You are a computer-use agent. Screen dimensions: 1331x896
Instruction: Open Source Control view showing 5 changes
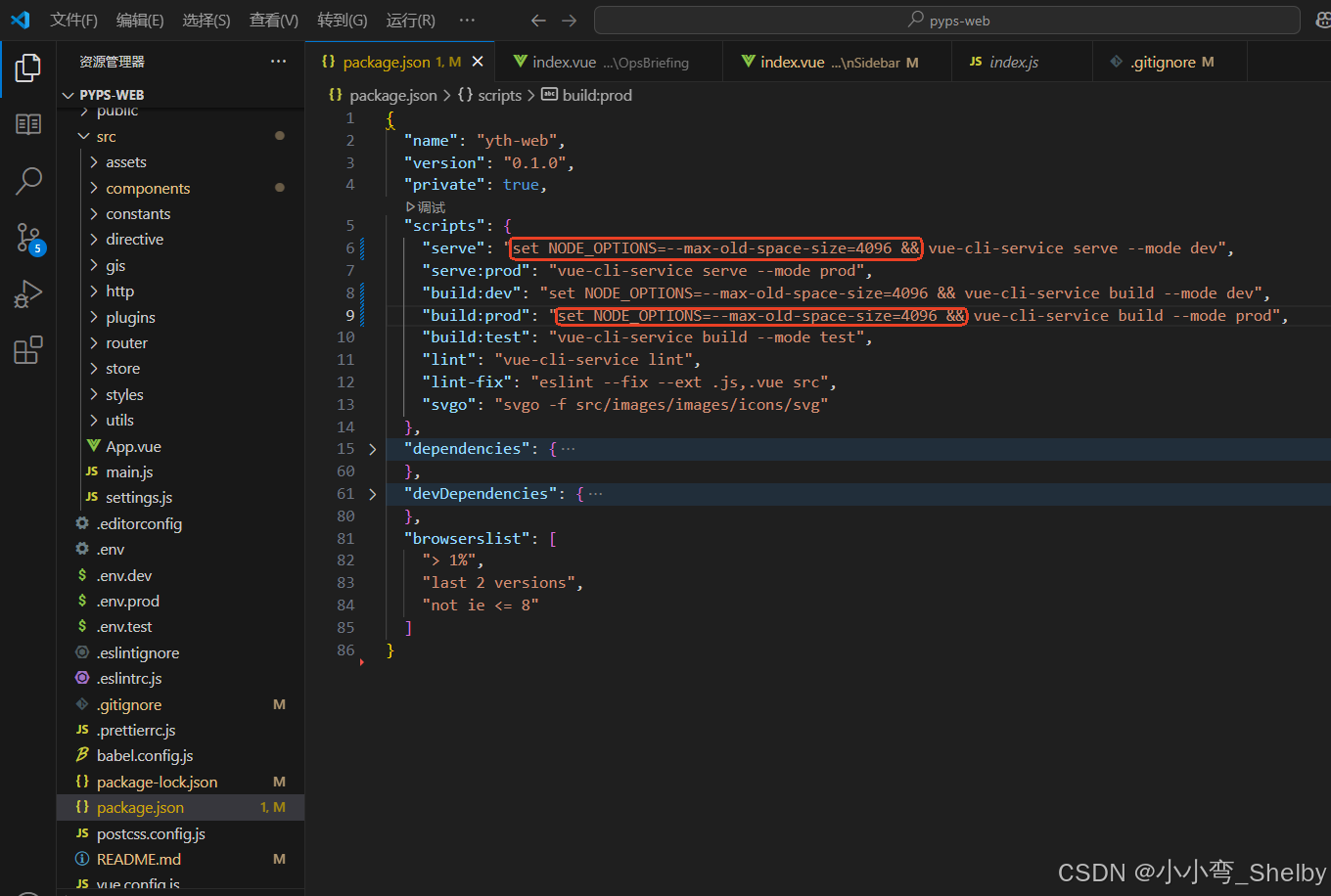click(28, 238)
